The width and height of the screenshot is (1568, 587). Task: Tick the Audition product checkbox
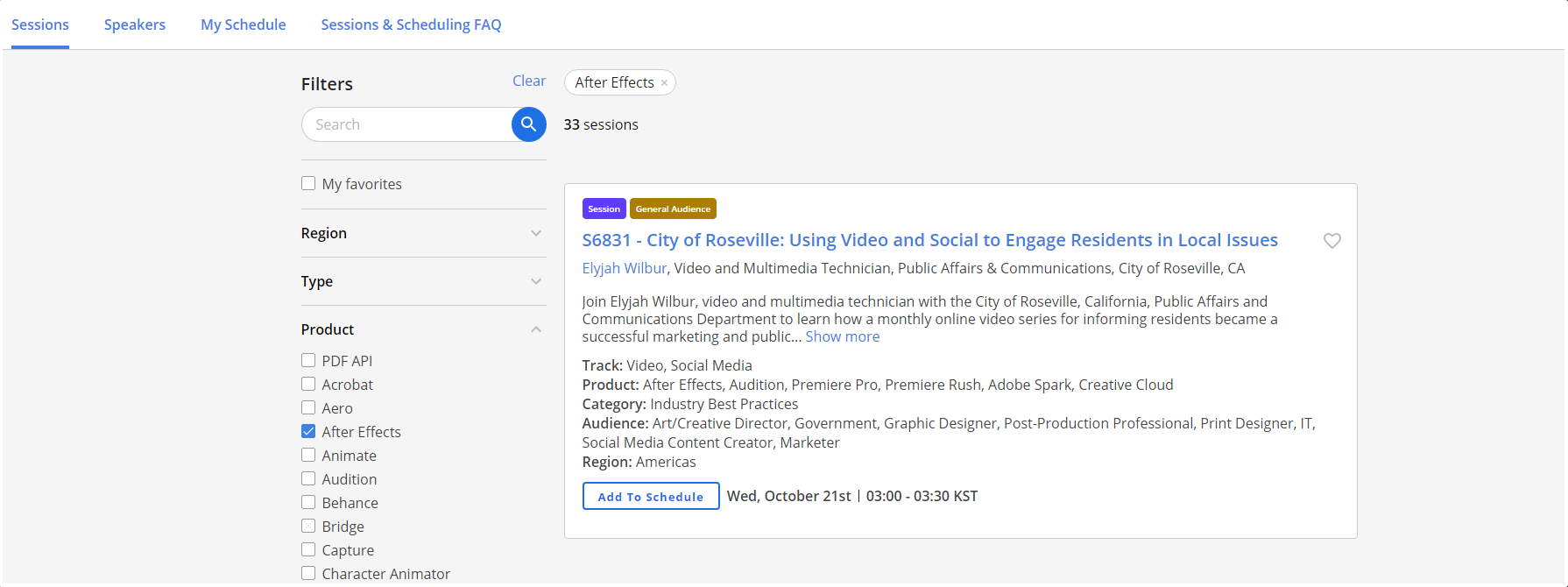pos(308,478)
